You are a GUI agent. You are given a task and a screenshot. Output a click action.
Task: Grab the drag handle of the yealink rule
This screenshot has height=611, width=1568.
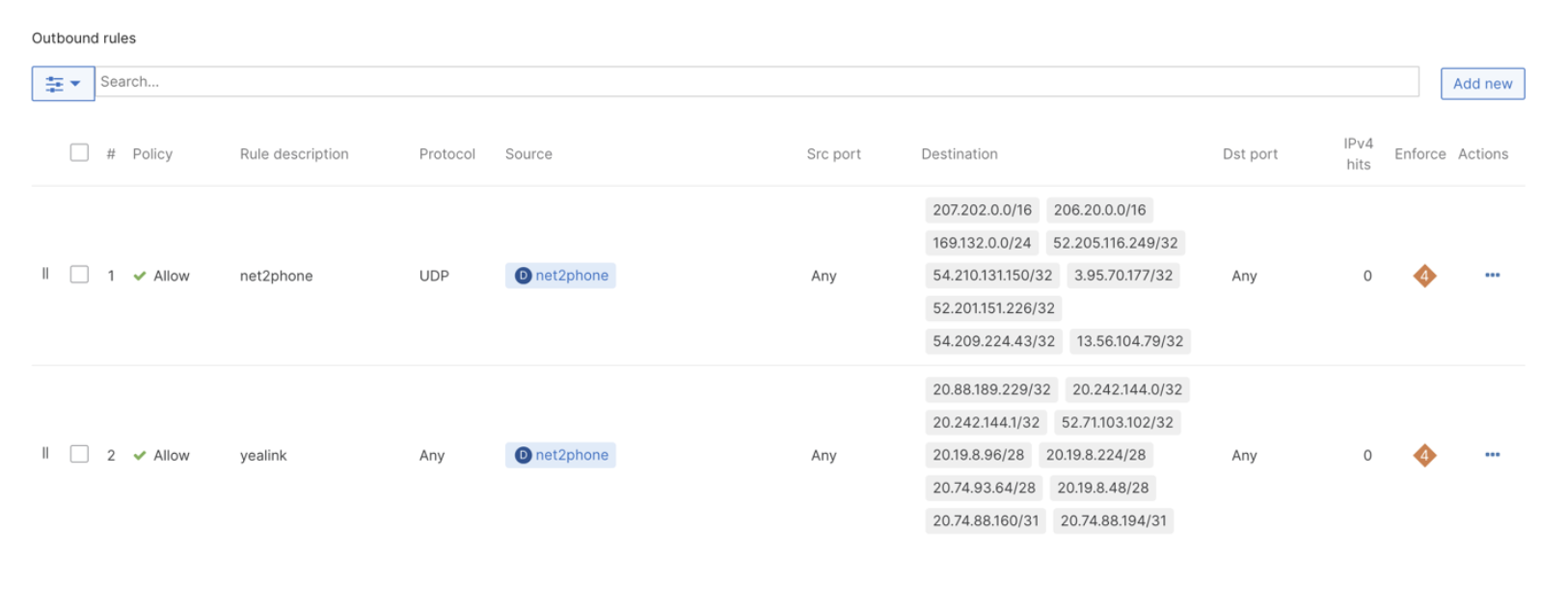click(45, 453)
